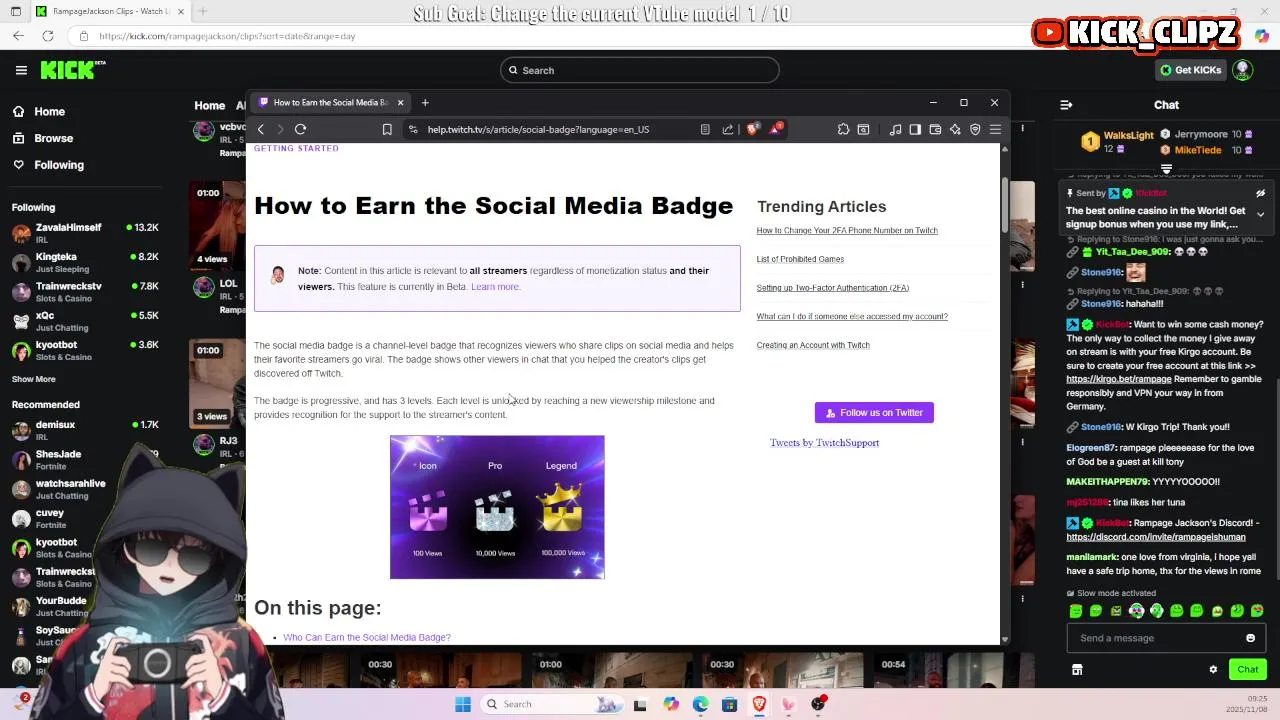Click Get KICKs button
The image size is (1280, 720).
[x=1190, y=70]
